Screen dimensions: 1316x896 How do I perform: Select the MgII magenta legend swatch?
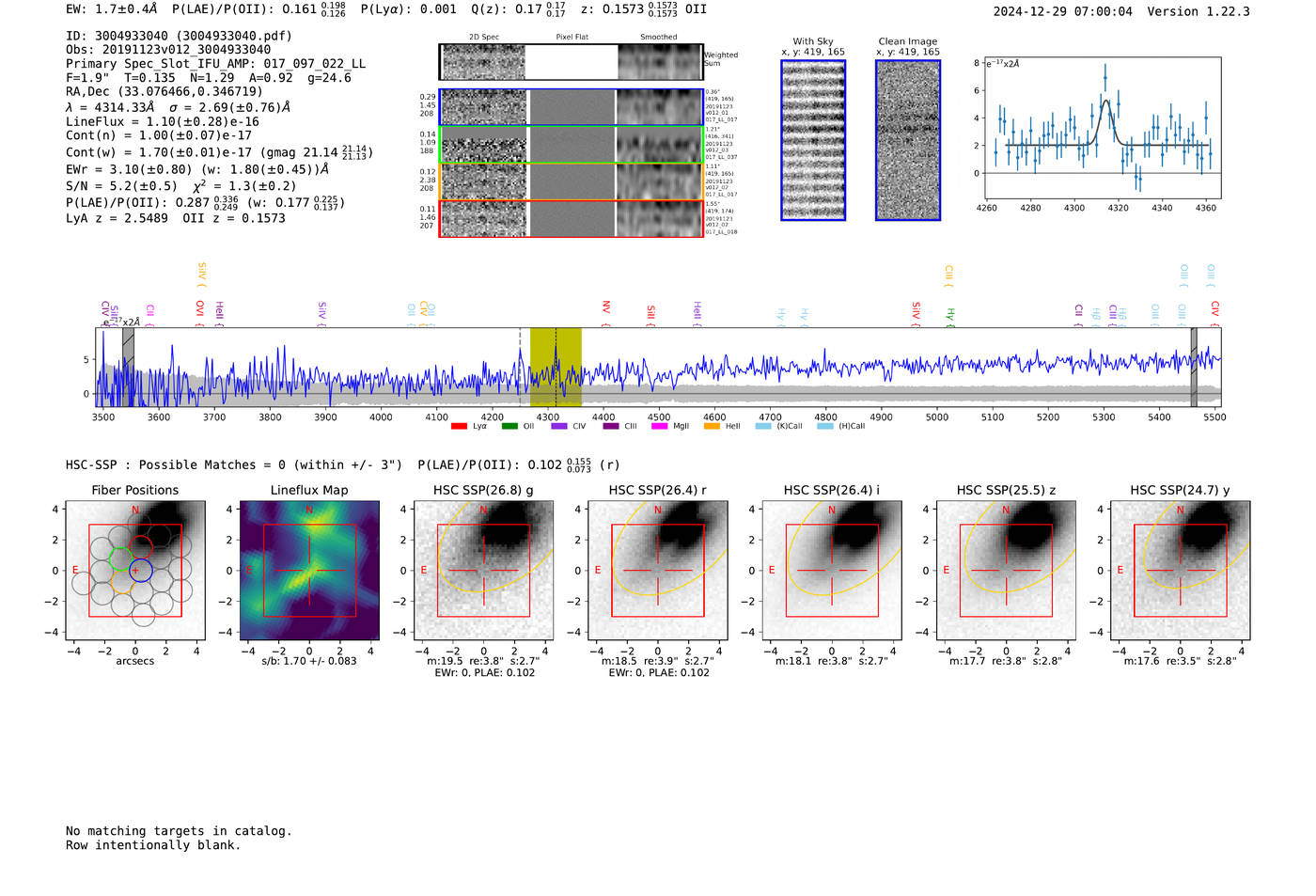point(660,426)
